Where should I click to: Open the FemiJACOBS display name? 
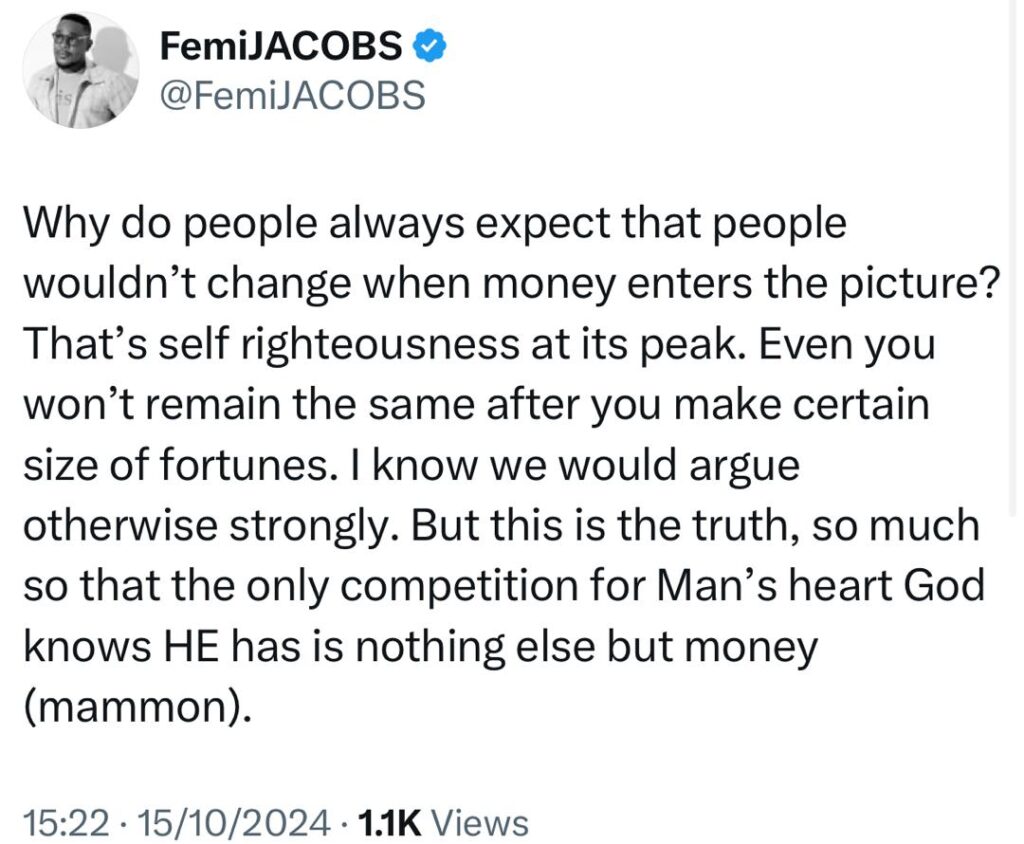[281, 46]
